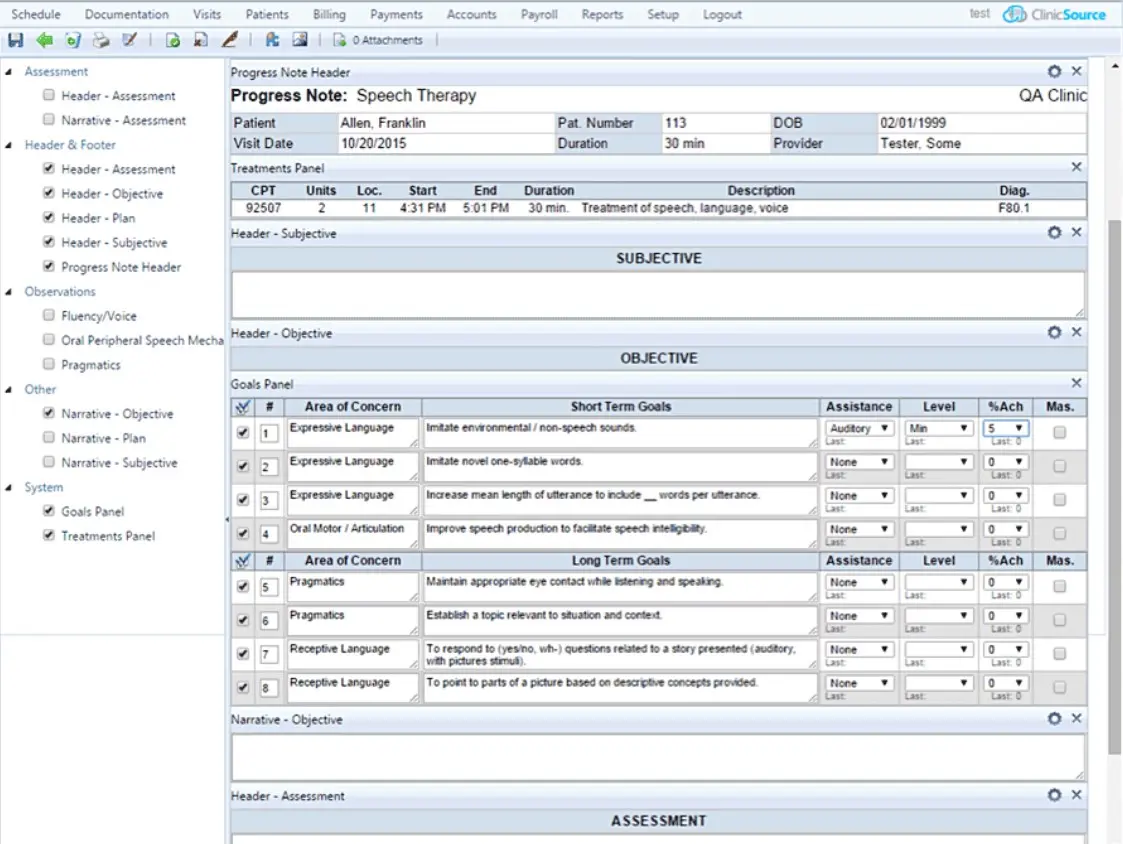Screen dimensions: 1123x844
Task: Select Logout from the top navigation
Action: (x=722, y=14)
